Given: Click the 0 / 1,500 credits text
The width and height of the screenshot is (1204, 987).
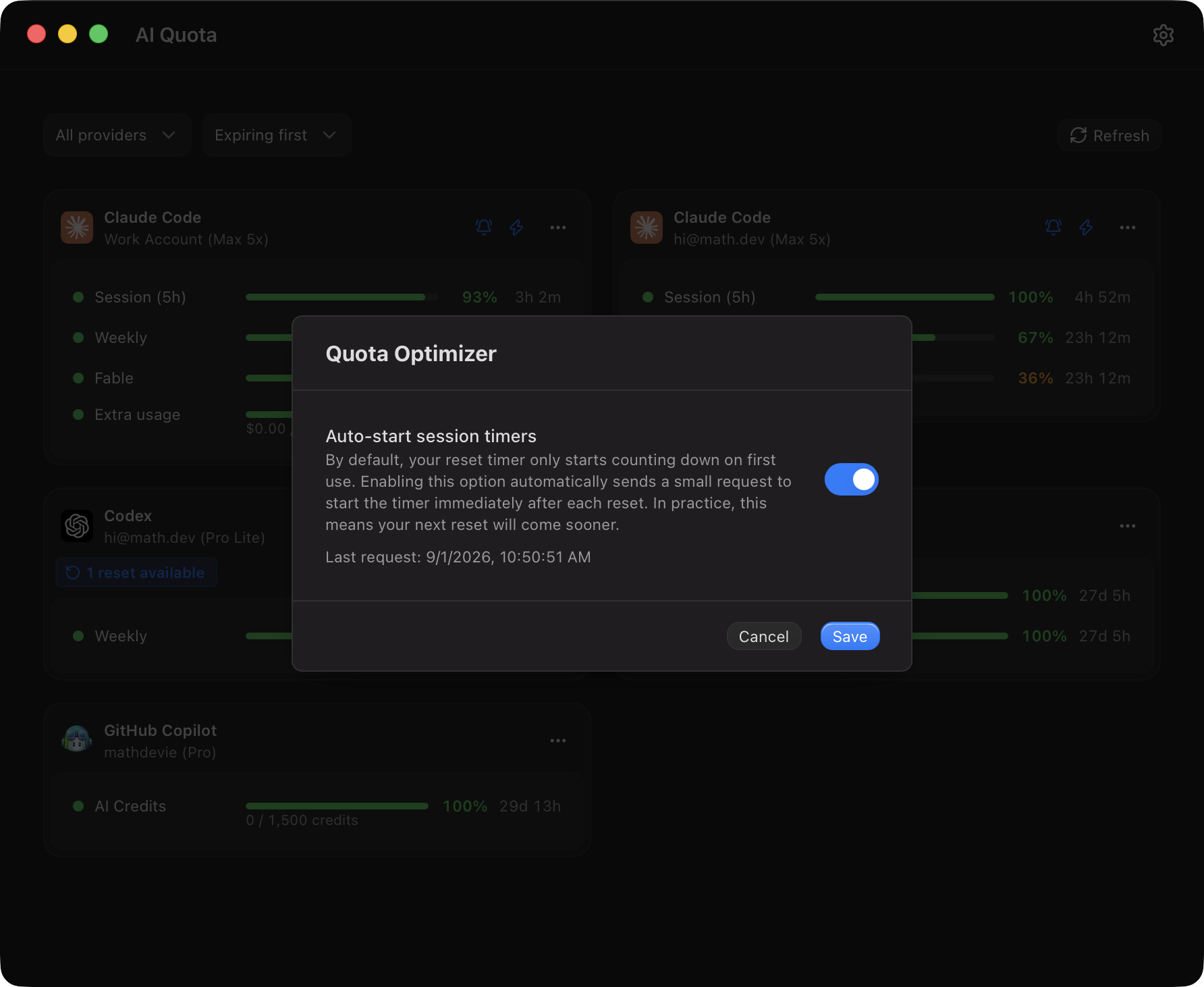Looking at the screenshot, I should [302, 820].
